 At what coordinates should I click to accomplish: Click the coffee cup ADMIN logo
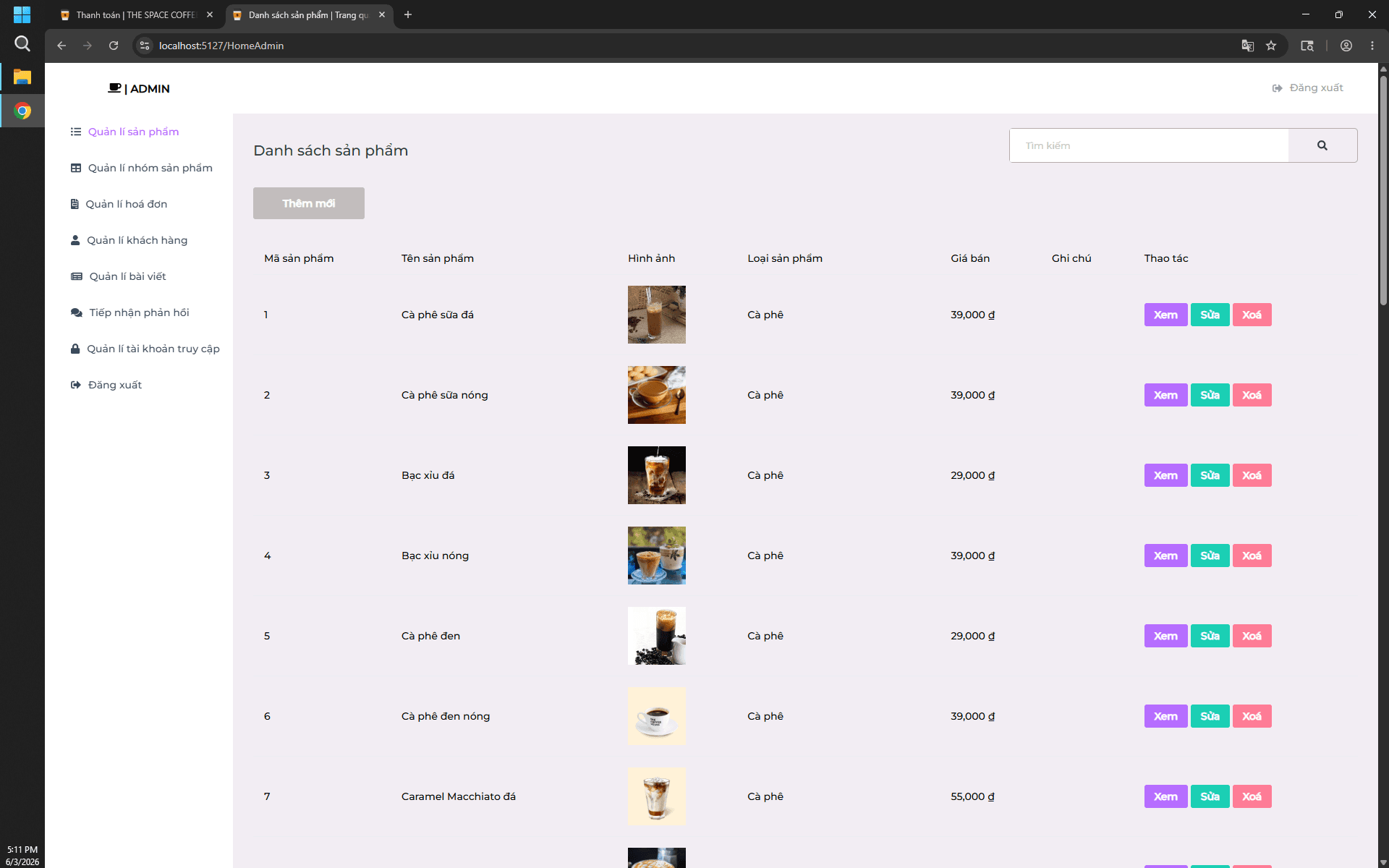click(x=139, y=88)
